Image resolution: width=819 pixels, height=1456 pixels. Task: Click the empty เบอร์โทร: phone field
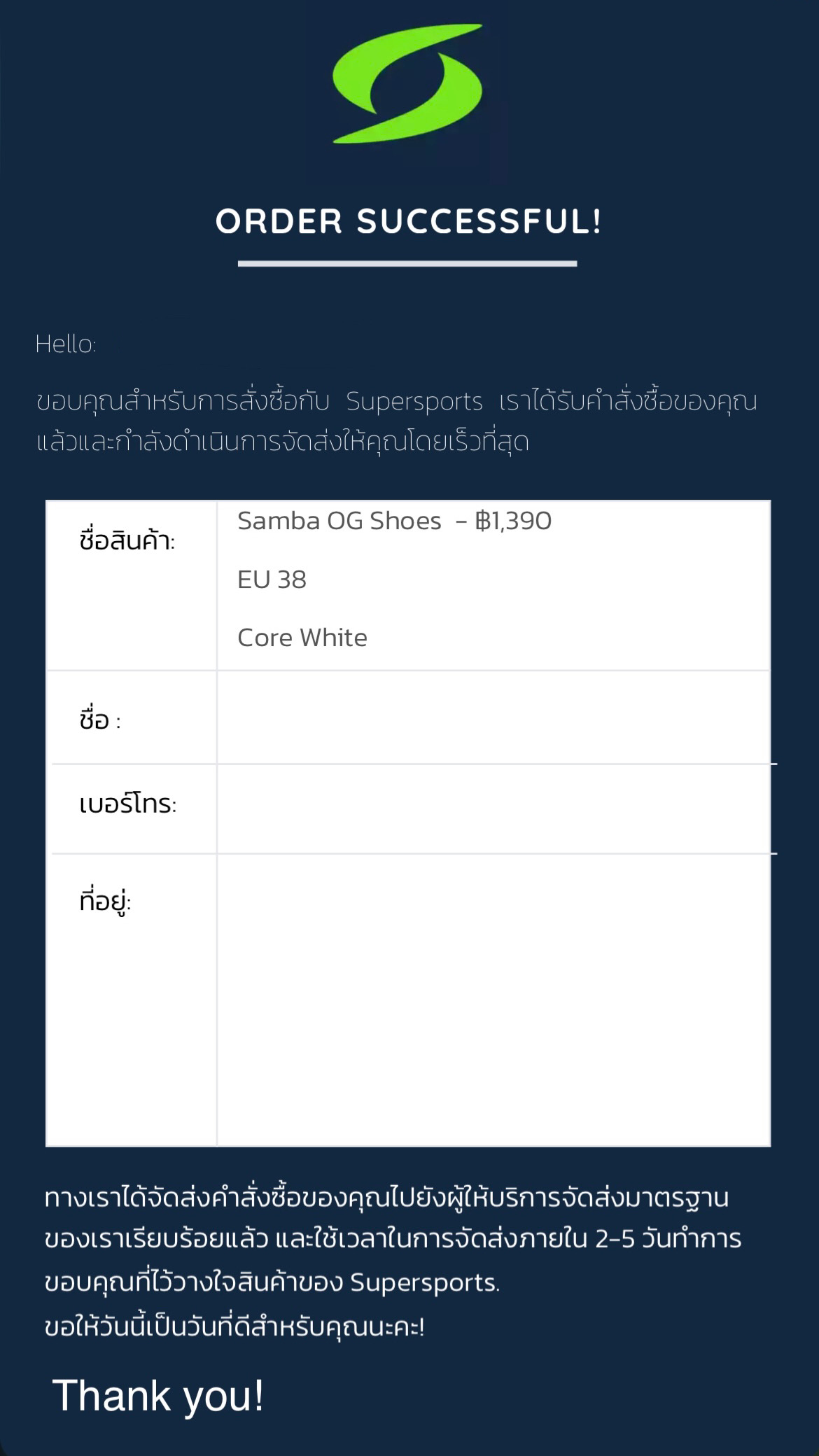pyautogui.click(x=493, y=808)
